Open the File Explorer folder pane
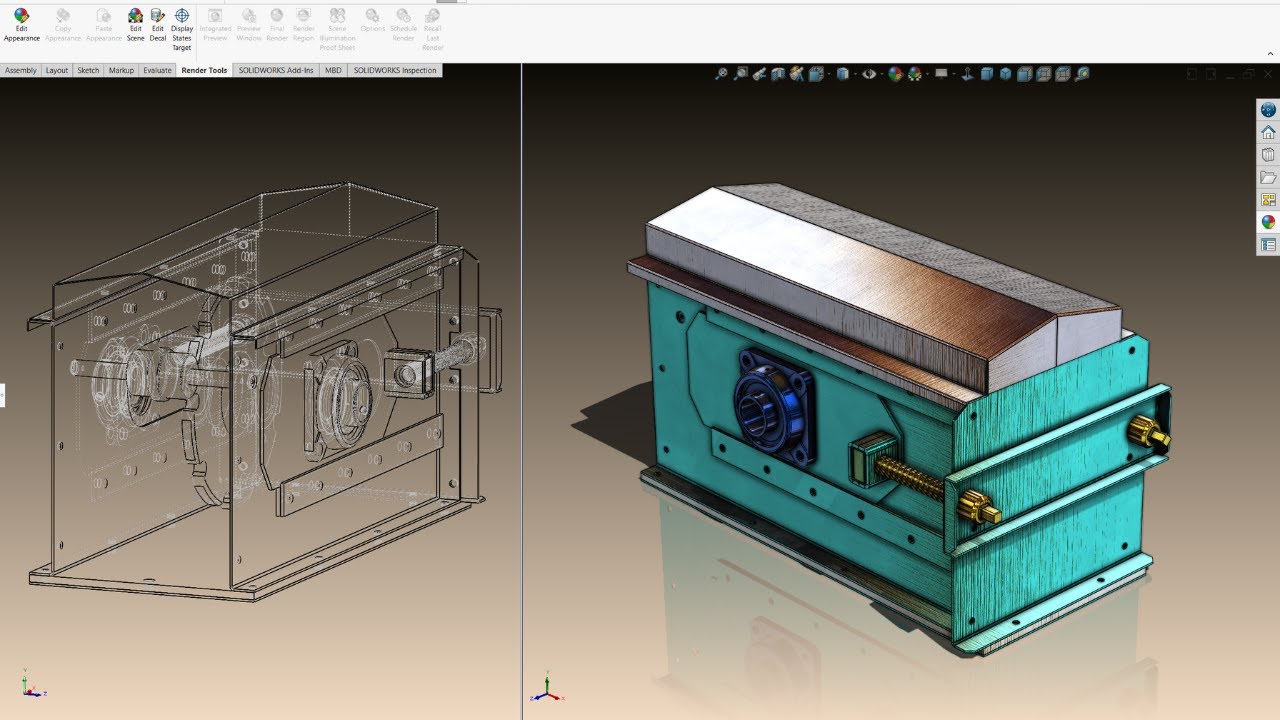Image resolution: width=1280 pixels, height=720 pixels. (x=1268, y=177)
